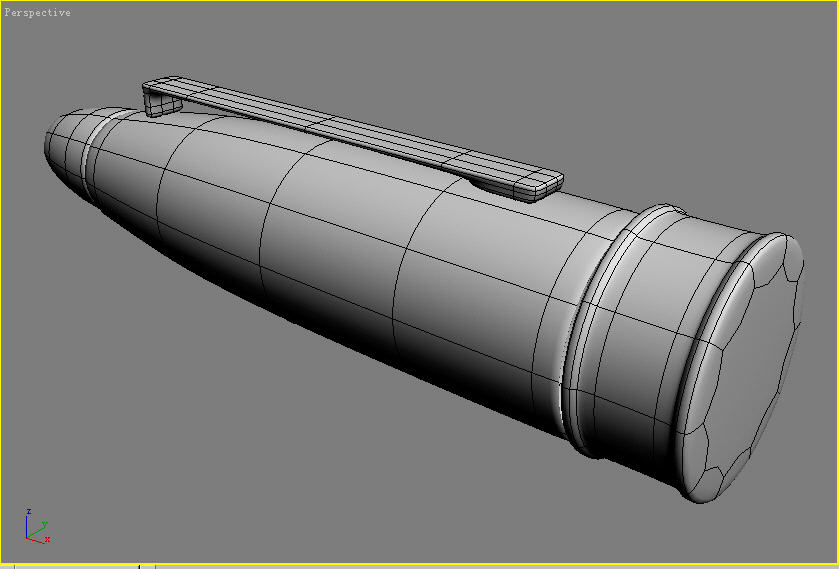The width and height of the screenshot is (839, 569).
Task: Select the clip's left attachment end
Action: 155,99
